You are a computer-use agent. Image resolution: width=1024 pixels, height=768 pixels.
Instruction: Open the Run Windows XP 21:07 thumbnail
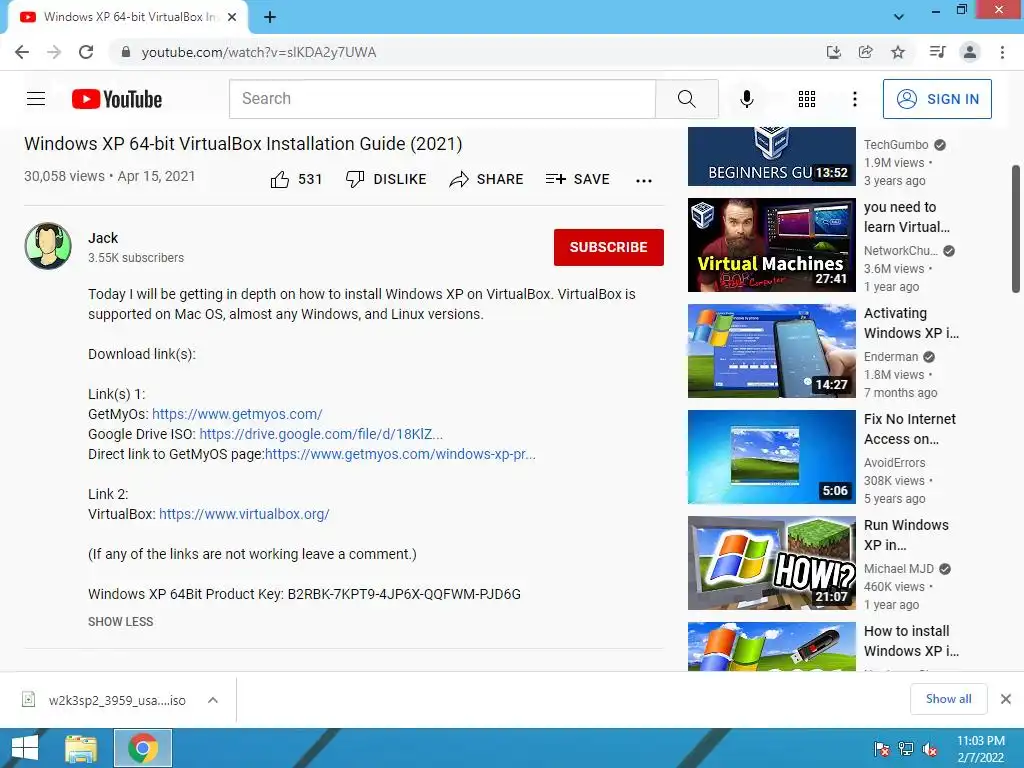tap(771, 563)
